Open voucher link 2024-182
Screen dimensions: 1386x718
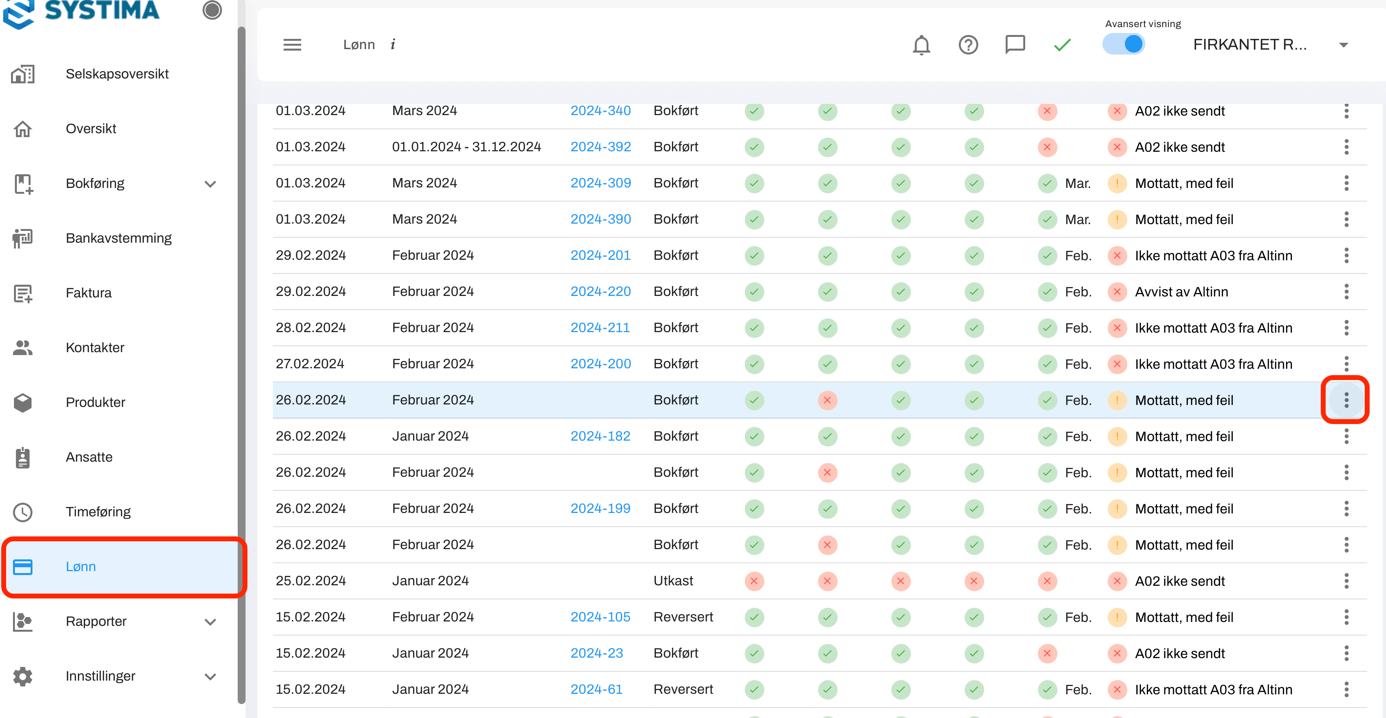coord(600,436)
